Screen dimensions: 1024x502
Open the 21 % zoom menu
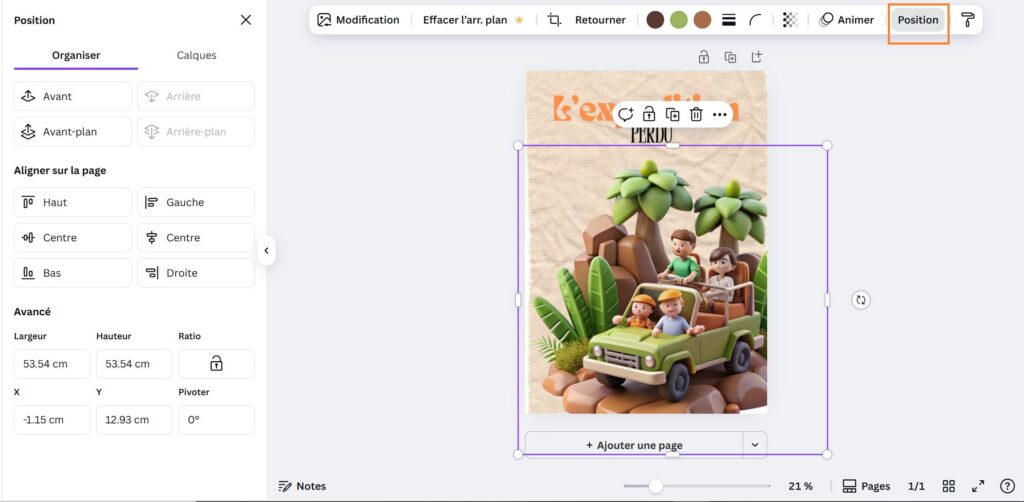[800, 486]
